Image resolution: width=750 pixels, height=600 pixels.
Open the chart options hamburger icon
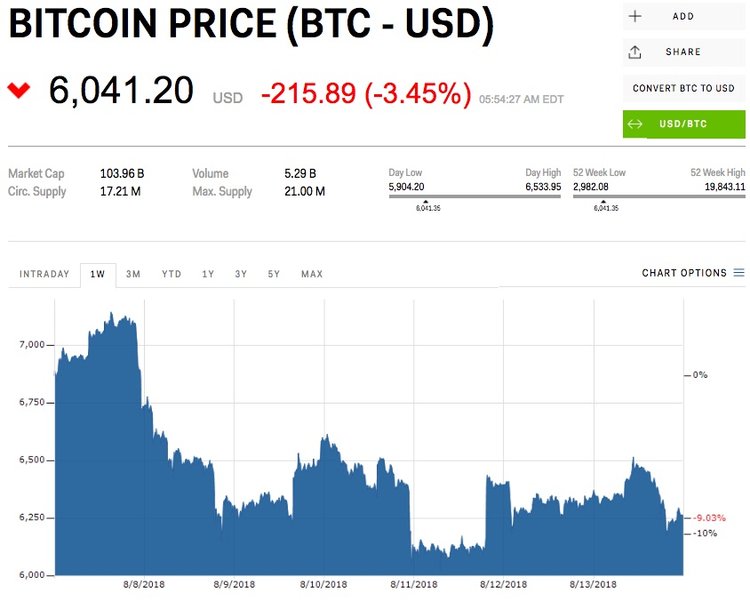tap(739, 273)
